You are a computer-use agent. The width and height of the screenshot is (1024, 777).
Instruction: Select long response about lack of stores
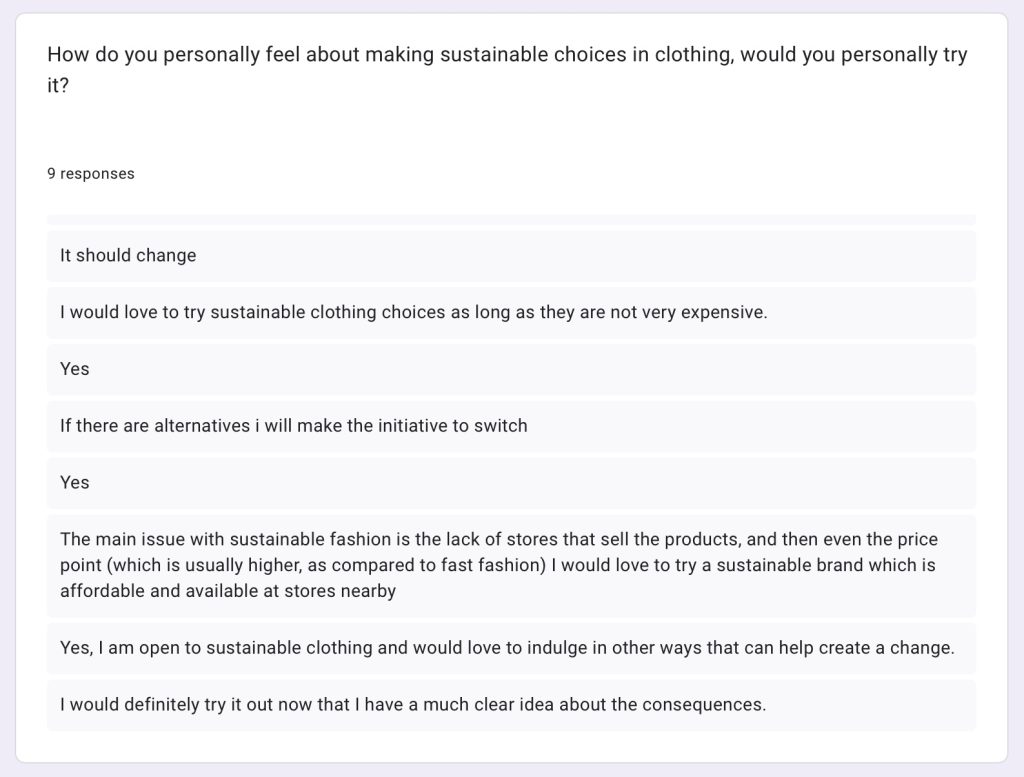click(x=511, y=565)
